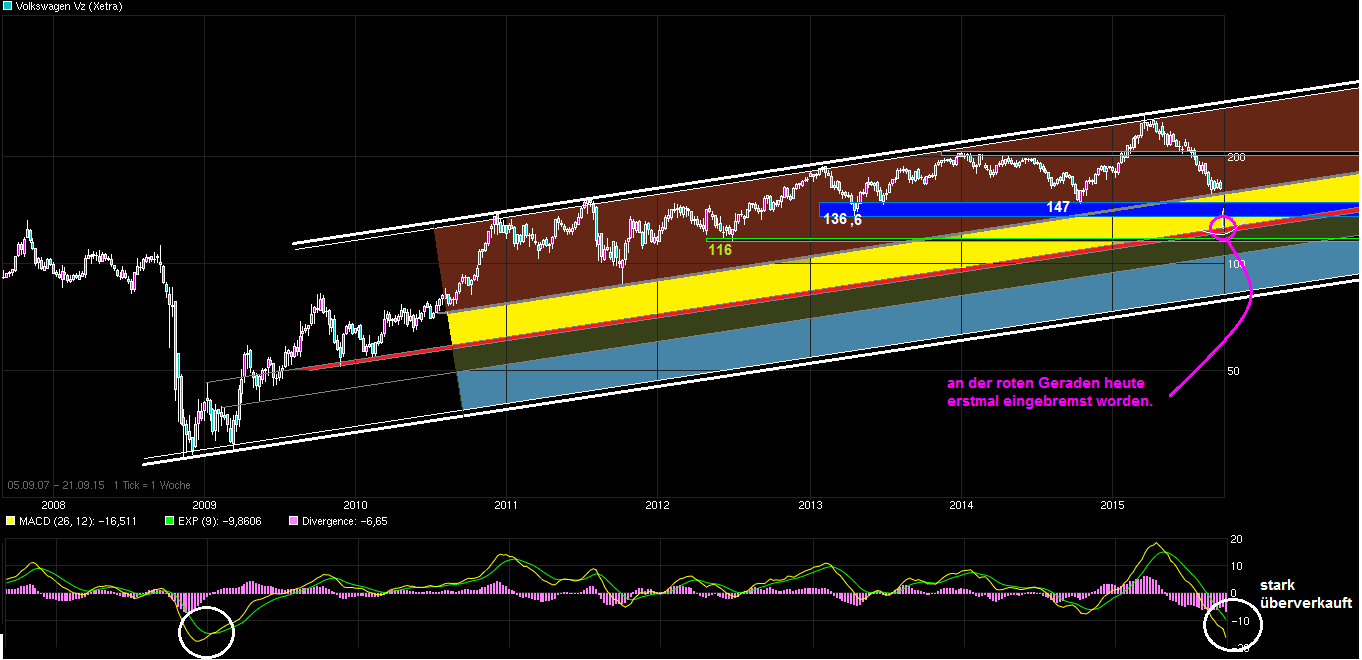Click the white circle marking the oversold MACD
1362x660 pixels.
(x=1232, y=623)
